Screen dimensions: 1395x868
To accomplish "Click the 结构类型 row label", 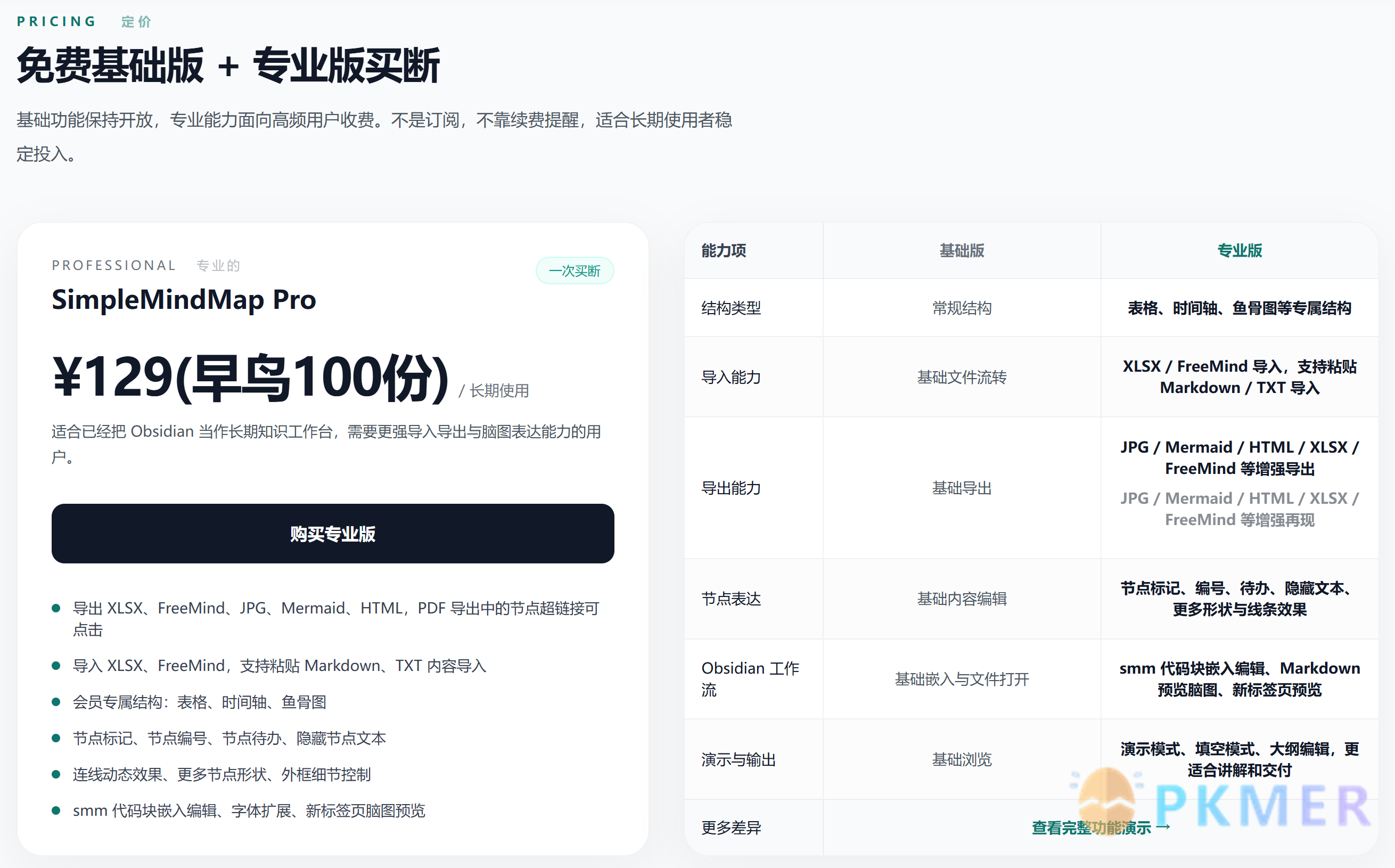I will [x=731, y=308].
